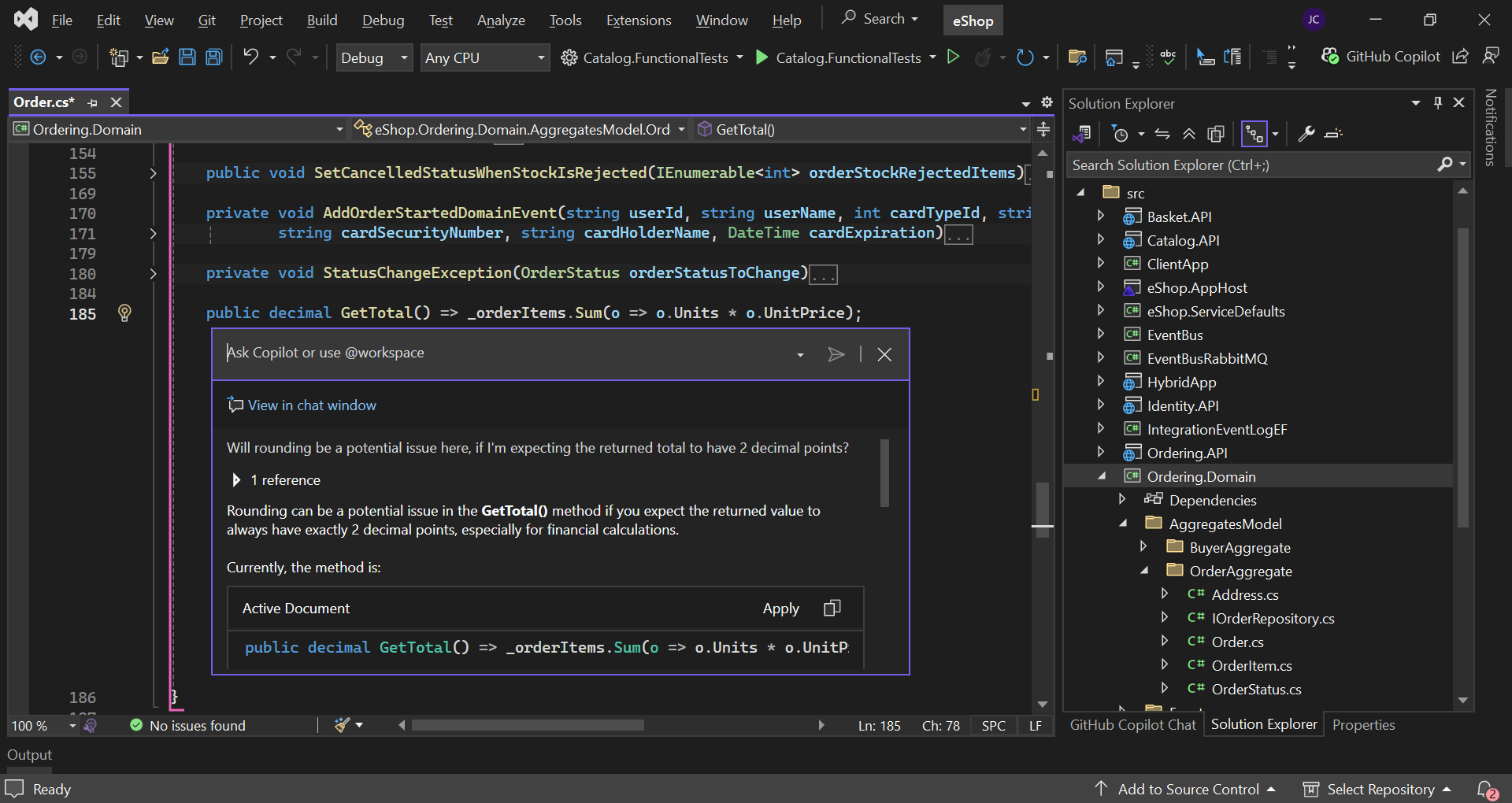Click the Properties wrench icon in Solution Explorer

1306,133
